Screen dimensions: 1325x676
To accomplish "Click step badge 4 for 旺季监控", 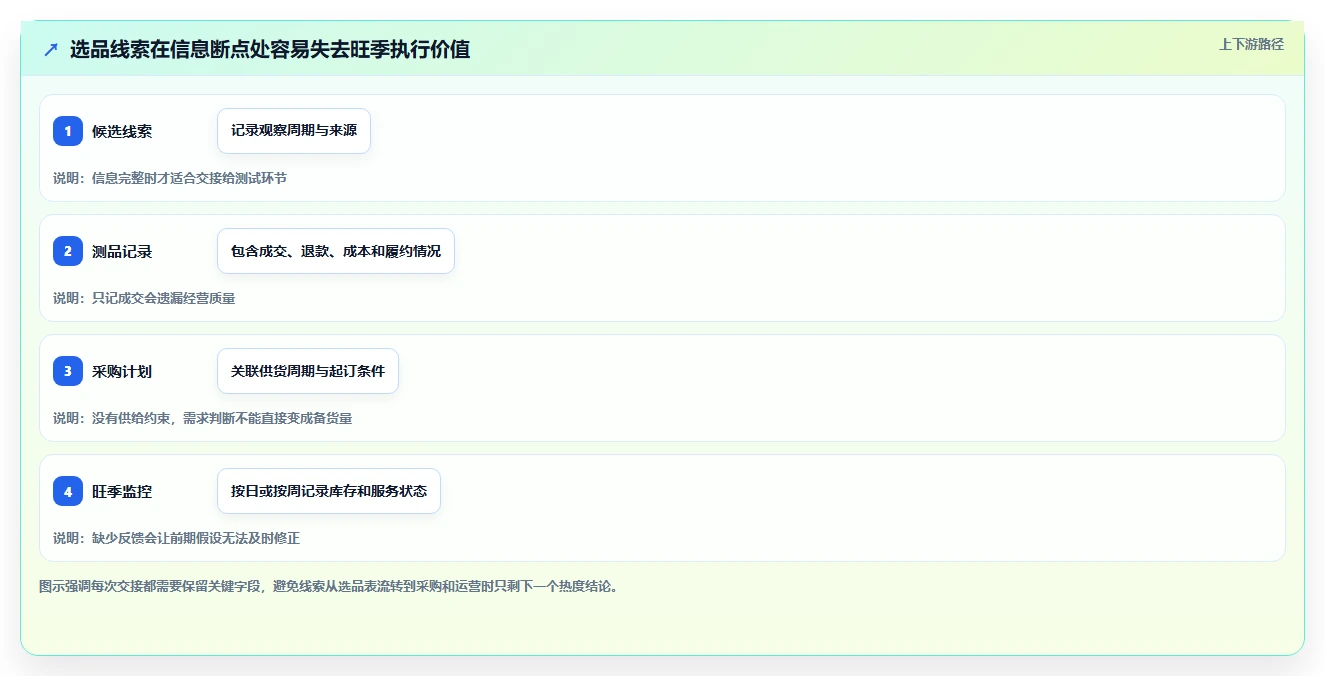I will tap(68, 491).
